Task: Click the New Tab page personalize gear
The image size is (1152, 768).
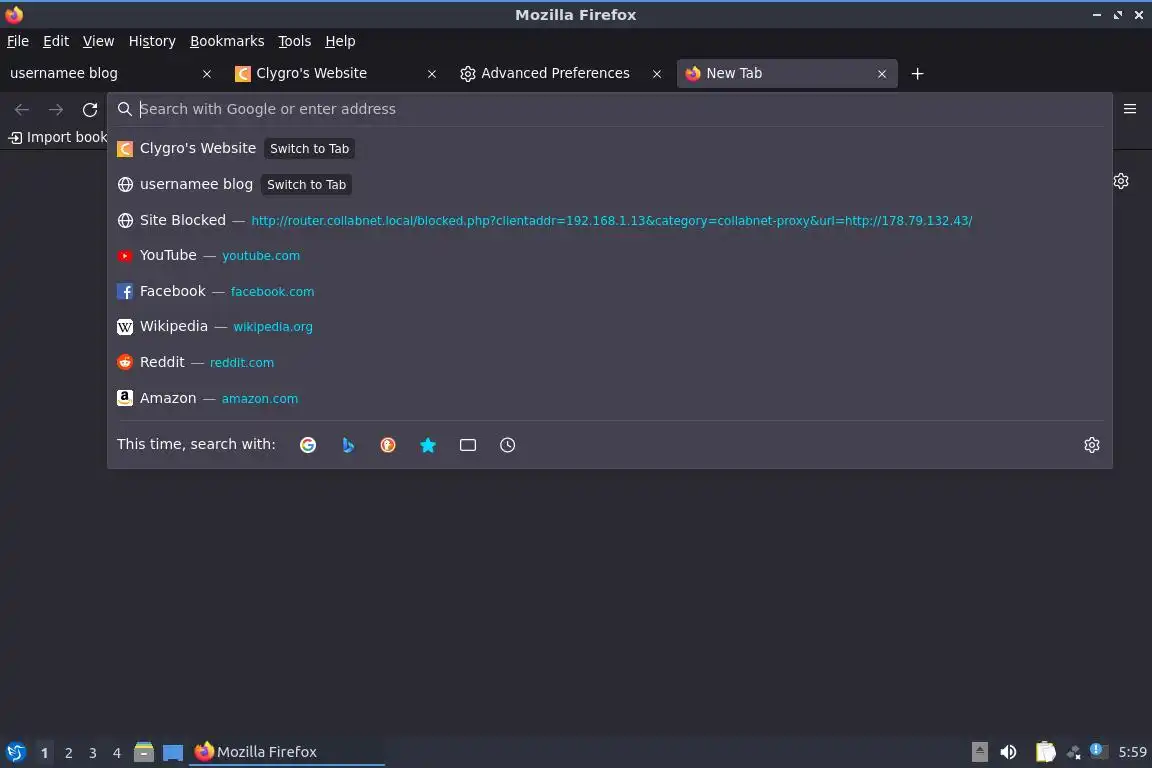Action: click(x=1121, y=181)
